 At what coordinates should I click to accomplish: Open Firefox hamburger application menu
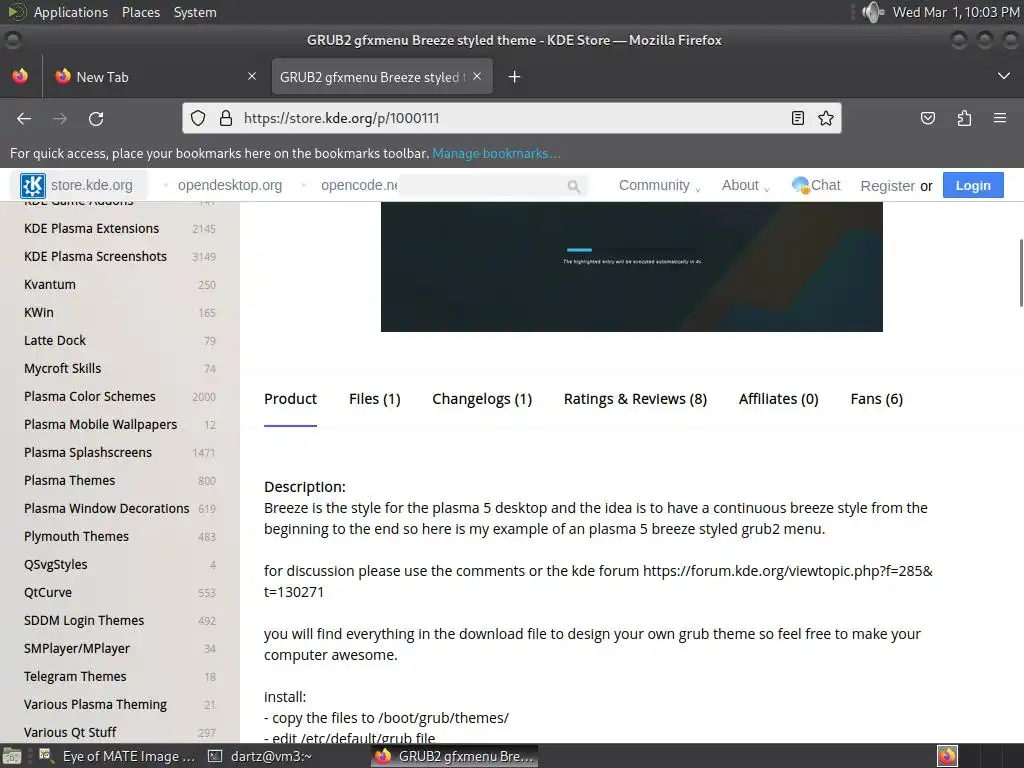[x=1000, y=118]
